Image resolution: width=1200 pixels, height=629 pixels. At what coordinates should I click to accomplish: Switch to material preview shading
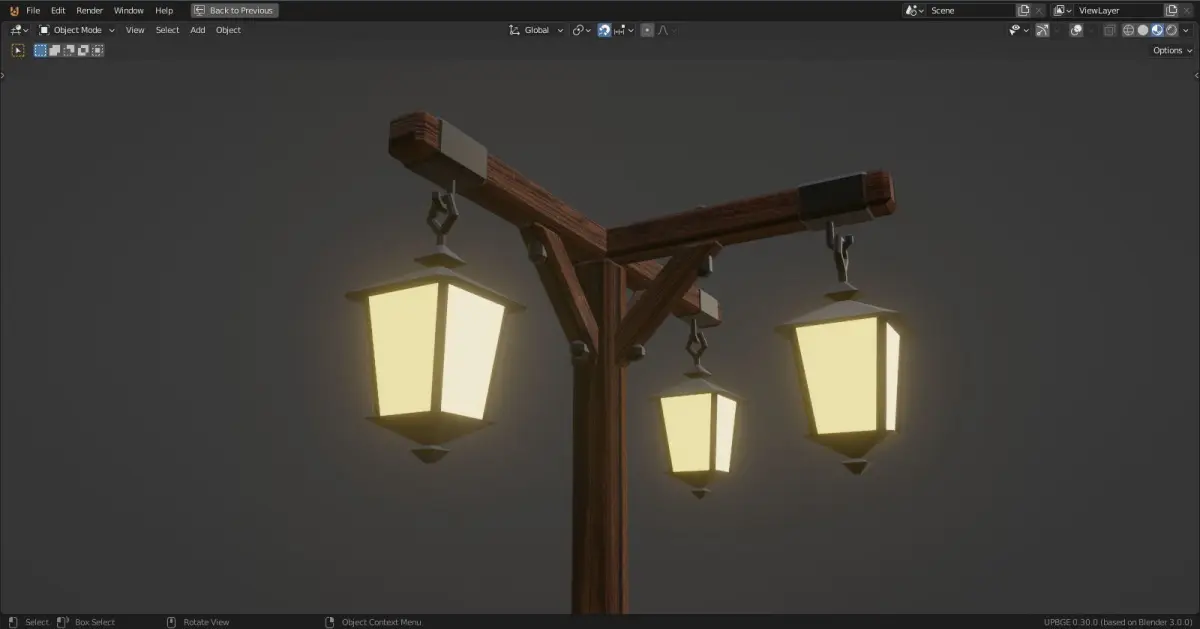point(1157,30)
